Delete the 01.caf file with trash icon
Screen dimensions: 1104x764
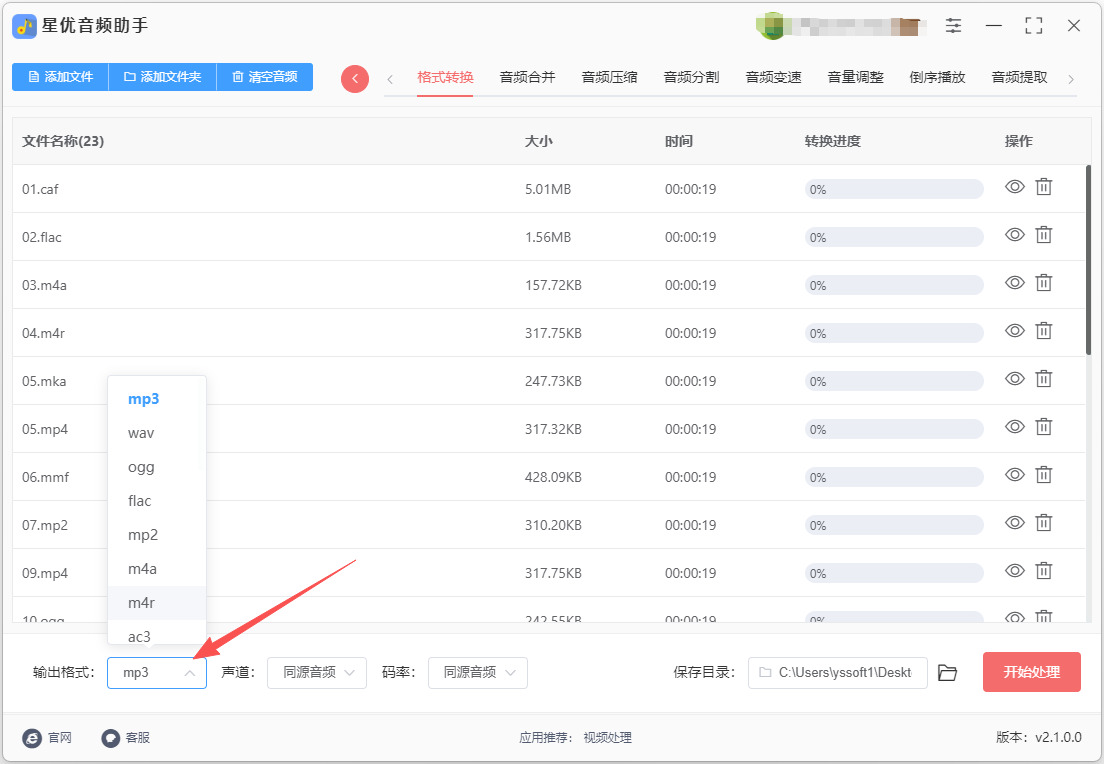[x=1043, y=187]
